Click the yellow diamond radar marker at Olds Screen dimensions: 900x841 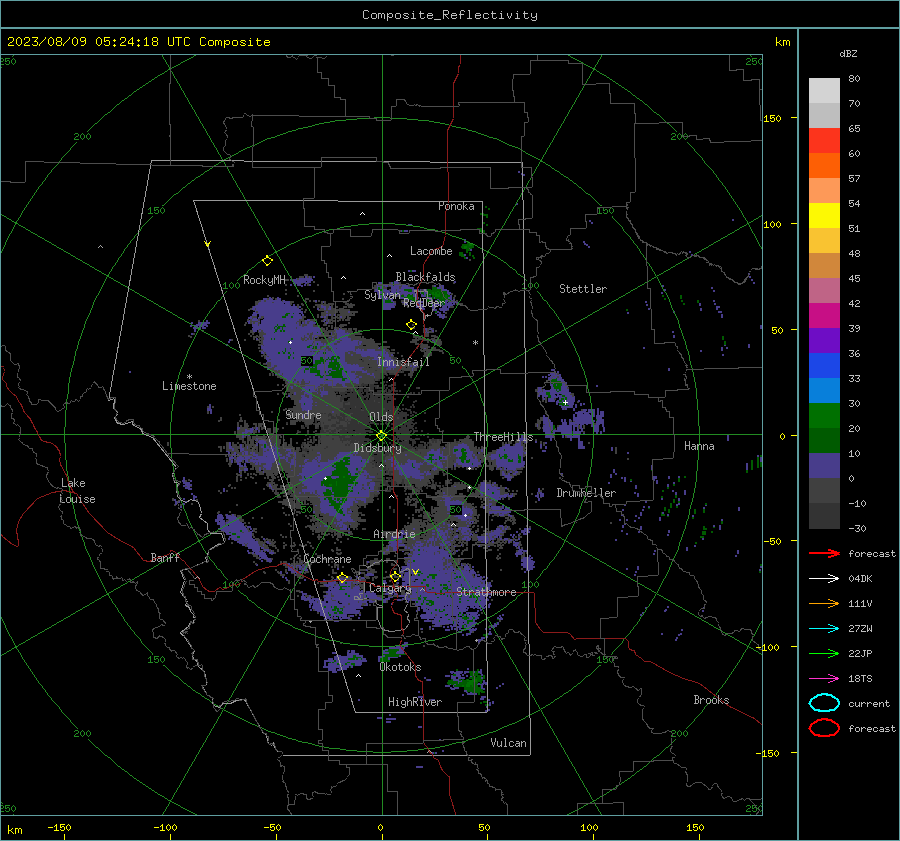(381, 436)
